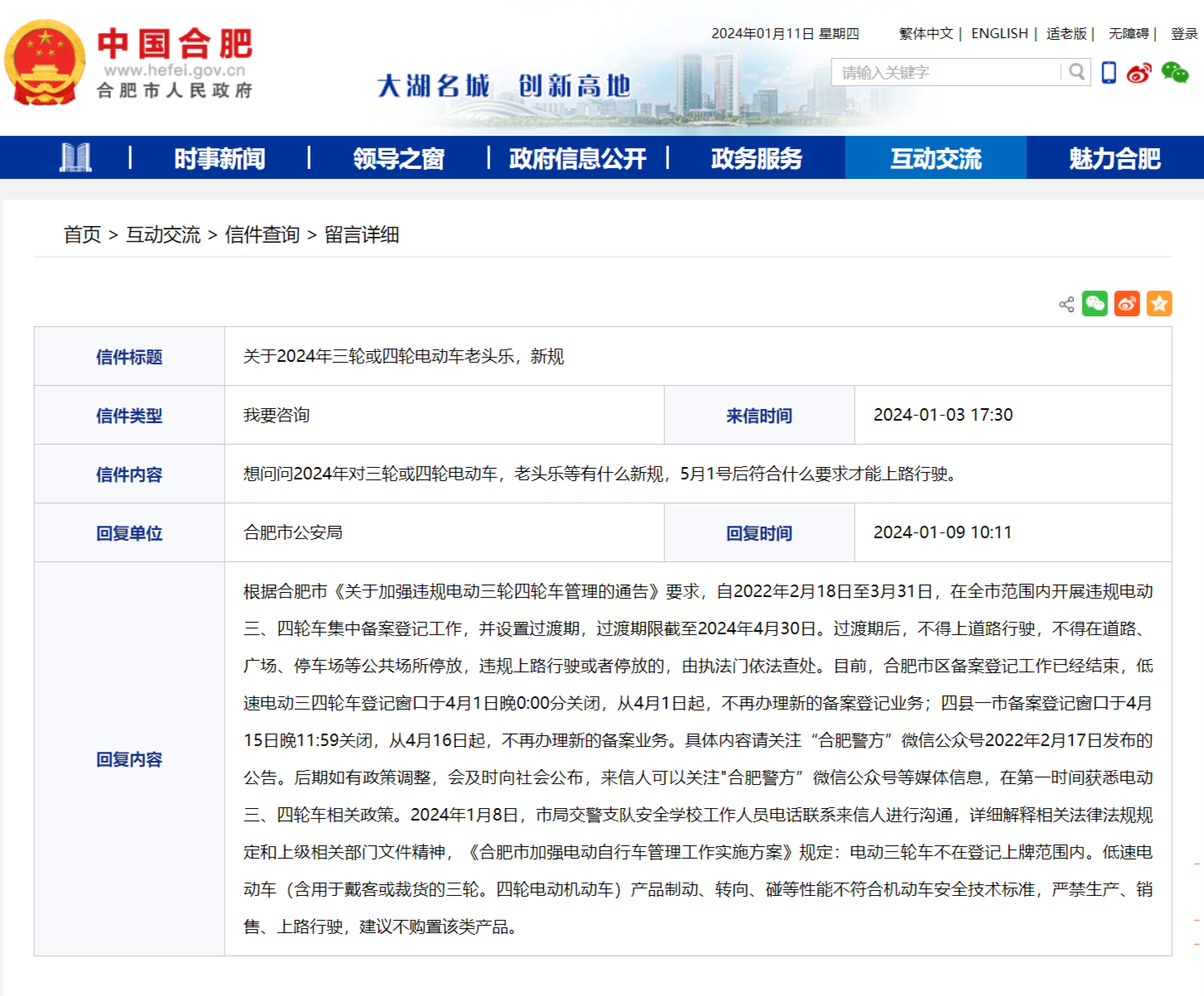This screenshot has width=1204, height=996.
Task: Click the 信件查询 breadcrumb link
Action: click(262, 235)
